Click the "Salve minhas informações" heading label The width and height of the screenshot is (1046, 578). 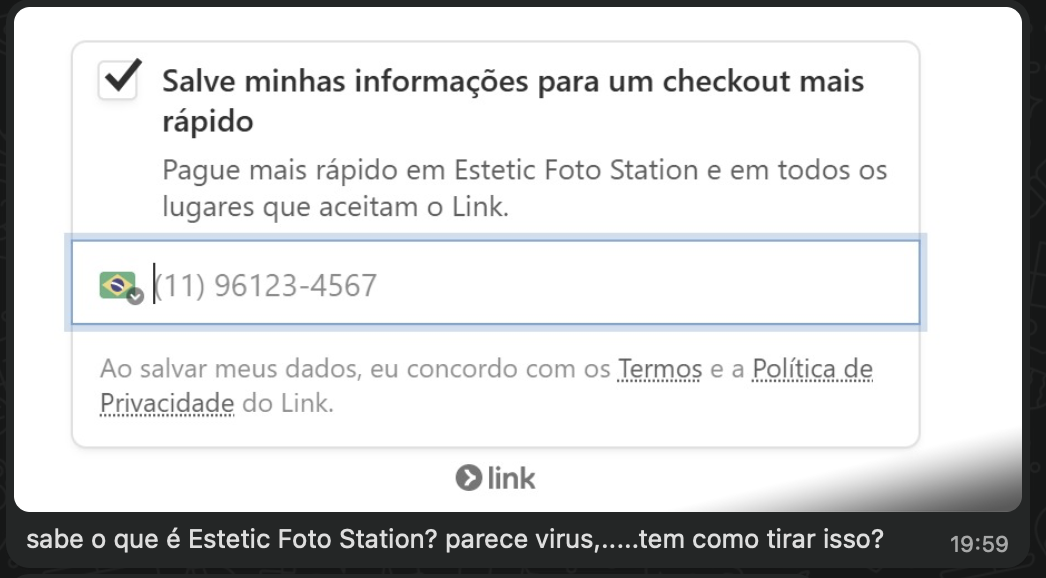coord(513,81)
